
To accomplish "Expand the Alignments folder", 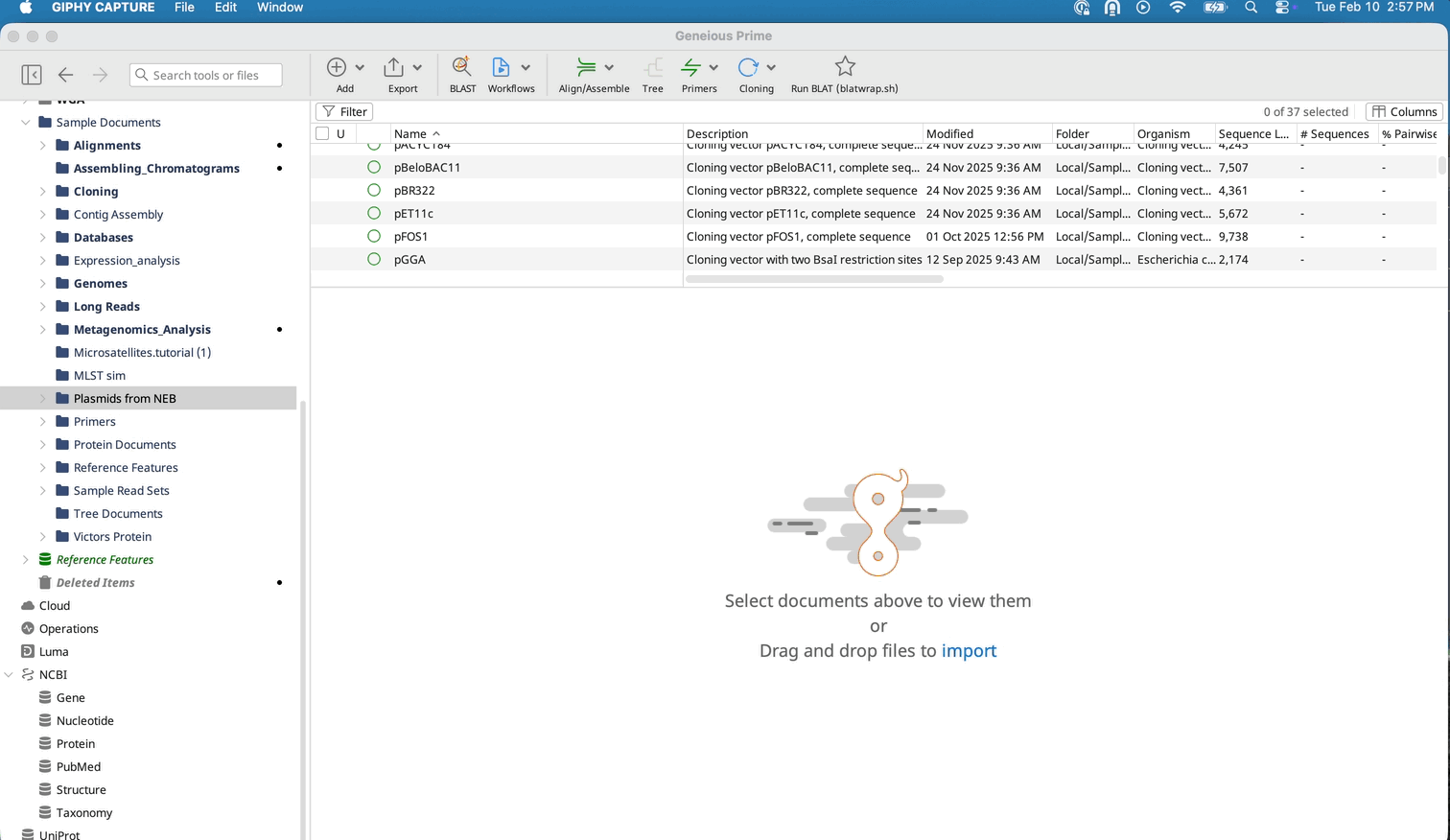I will tap(43, 146).
